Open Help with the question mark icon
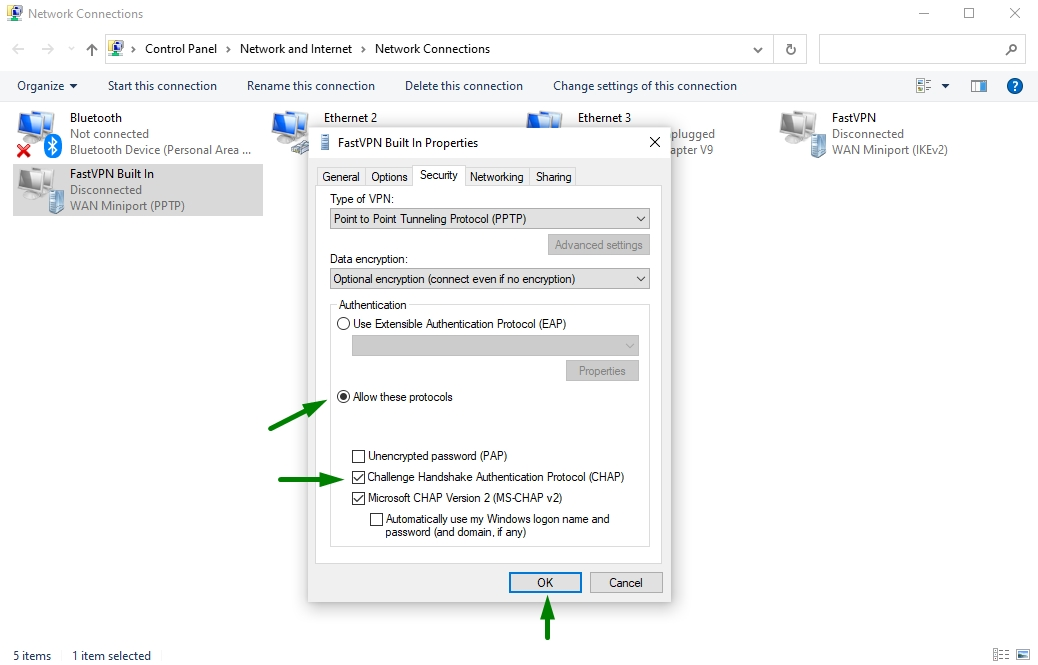The image size is (1038, 665). point(1014,86)
